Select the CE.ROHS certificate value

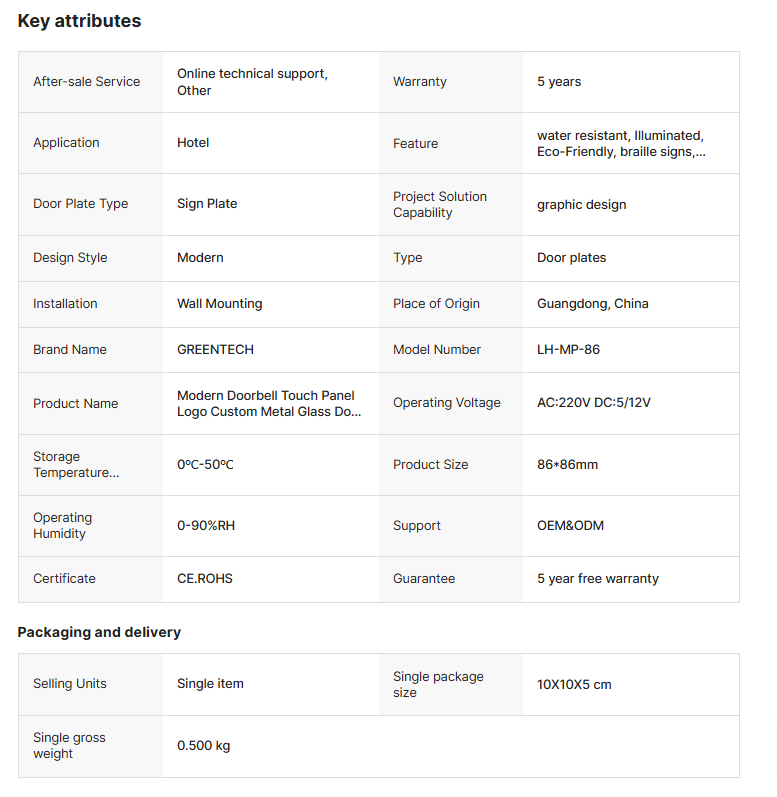[x=205, y=578]
